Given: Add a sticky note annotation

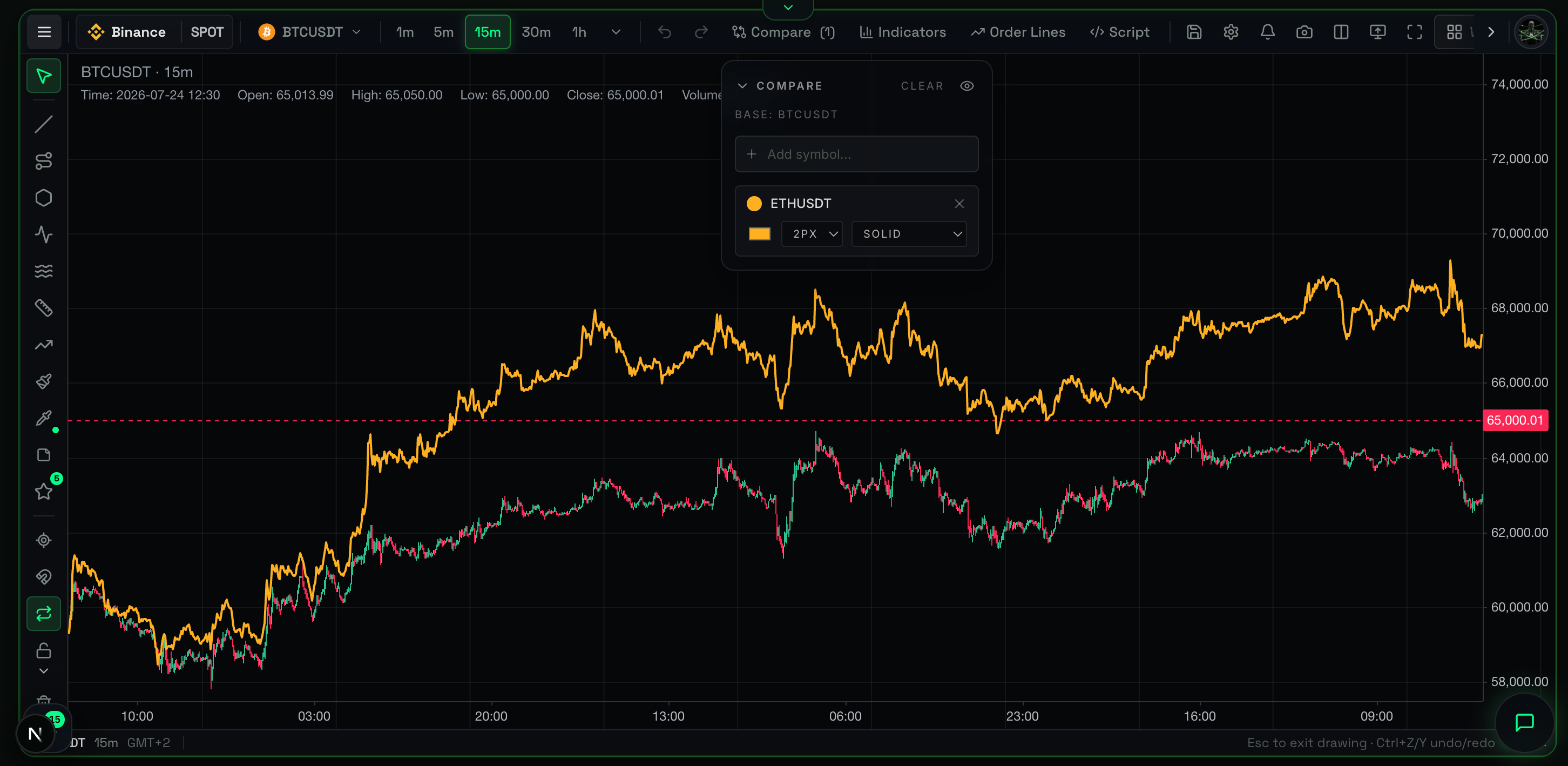Looking at the screenshot, I should (44, 455).
